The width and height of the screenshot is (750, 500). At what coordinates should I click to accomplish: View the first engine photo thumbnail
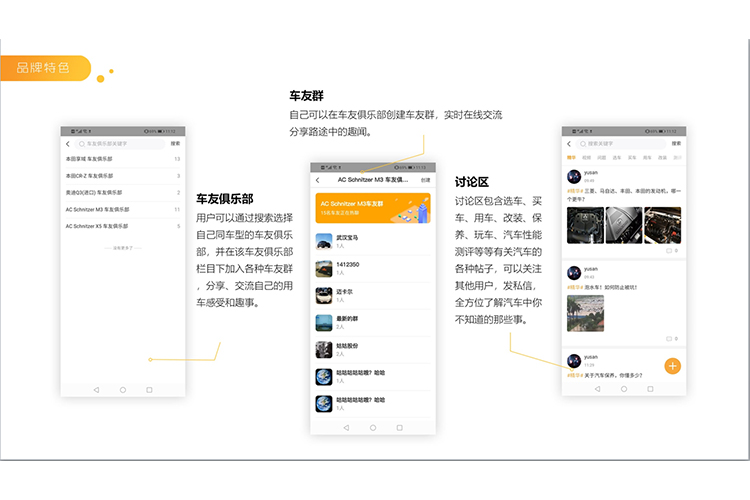(585, 225)
